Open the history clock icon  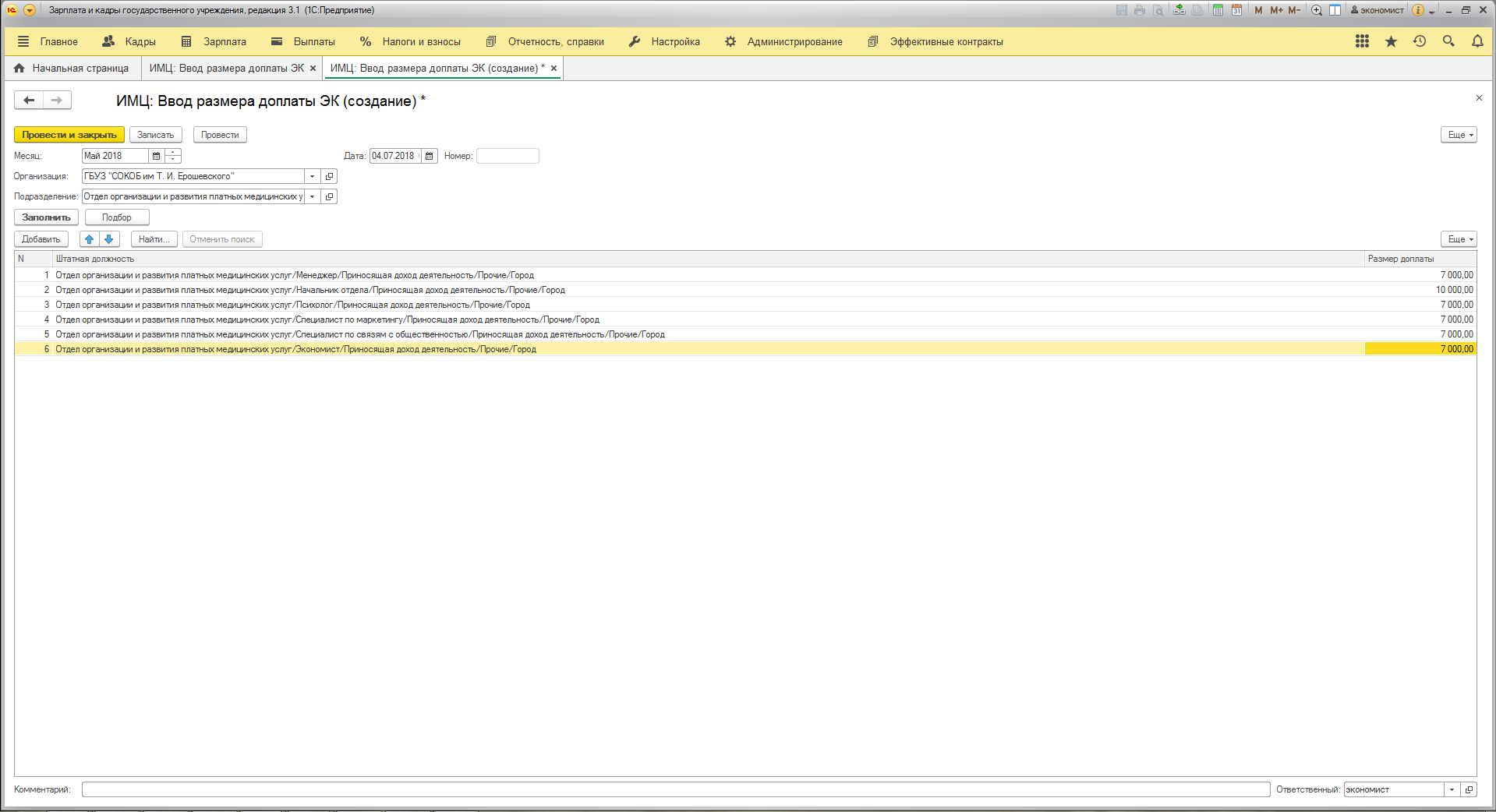1419,41
